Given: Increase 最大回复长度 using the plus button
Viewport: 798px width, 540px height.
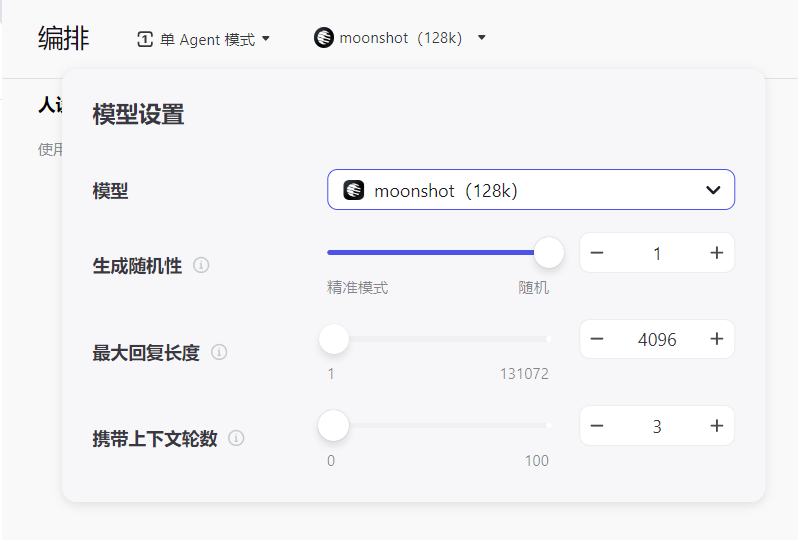Looking at the screenshot, I should pyautogui.click(x=716, y=339).
